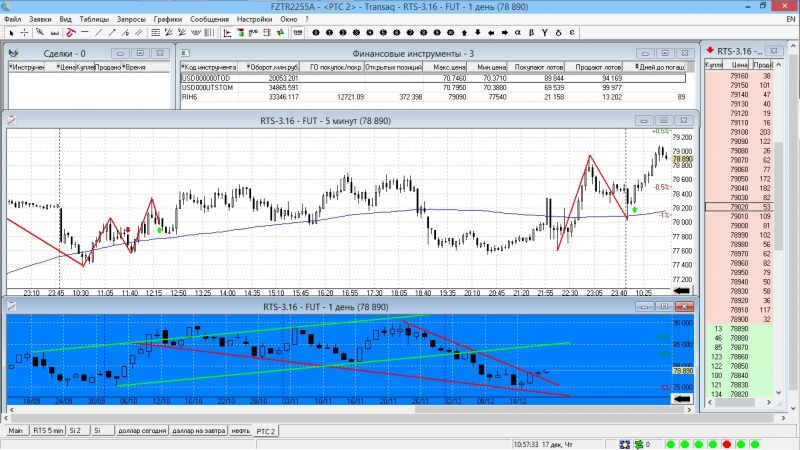Click the right arrow marker icon
This screenshot has height=450, width=800.
pyautogui.click(x=505, y=33)
